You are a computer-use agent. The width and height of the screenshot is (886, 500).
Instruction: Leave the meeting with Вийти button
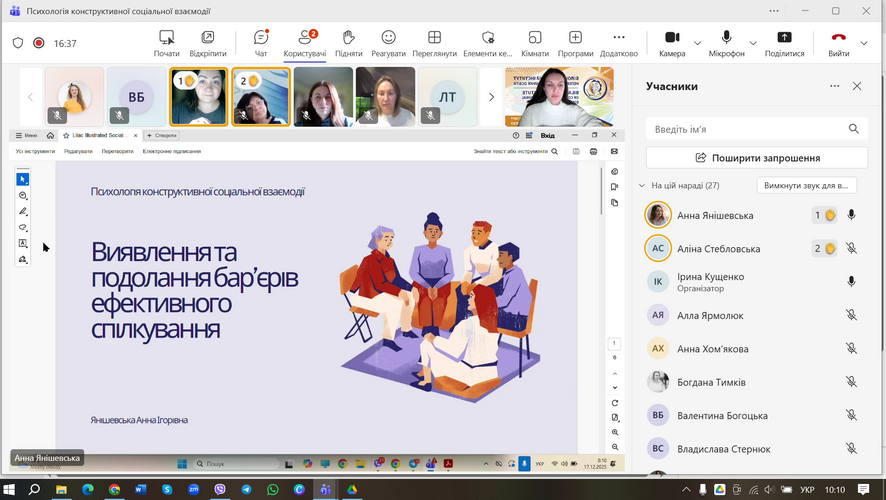pos(838,42)
